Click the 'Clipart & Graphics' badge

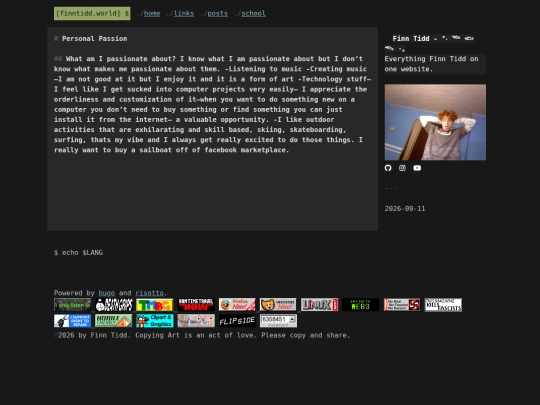(155, 321)
